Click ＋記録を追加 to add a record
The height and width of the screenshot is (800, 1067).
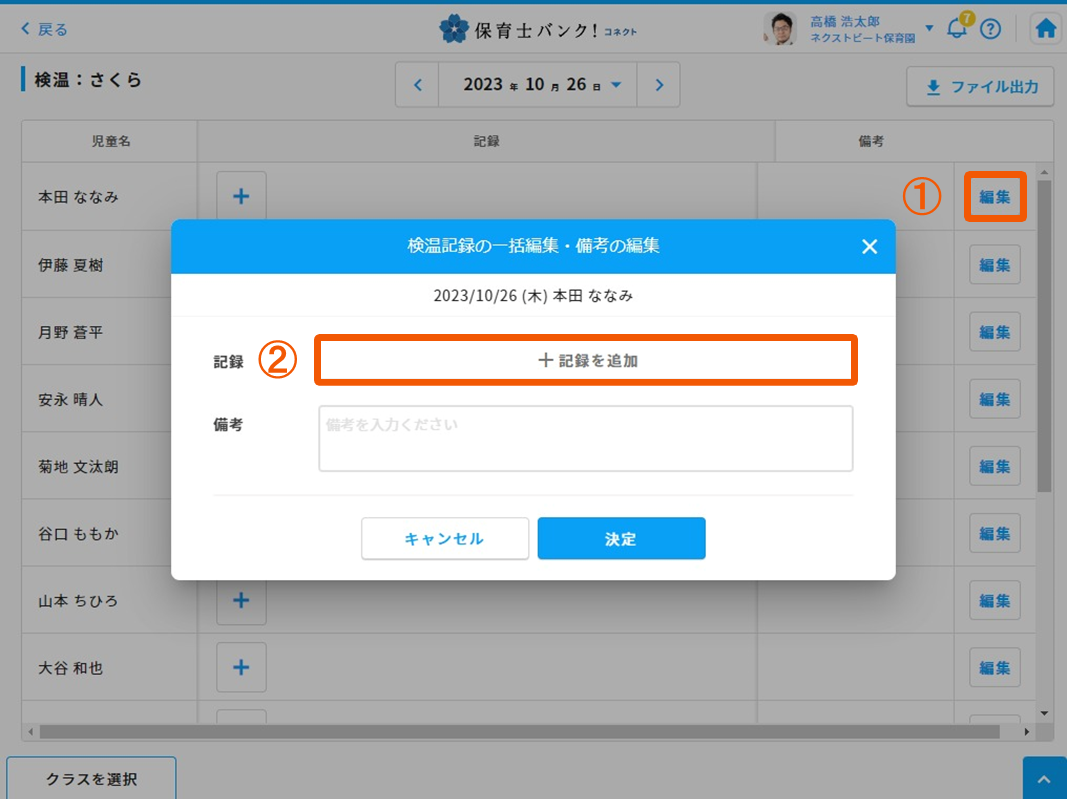click(x=587, y=360)
